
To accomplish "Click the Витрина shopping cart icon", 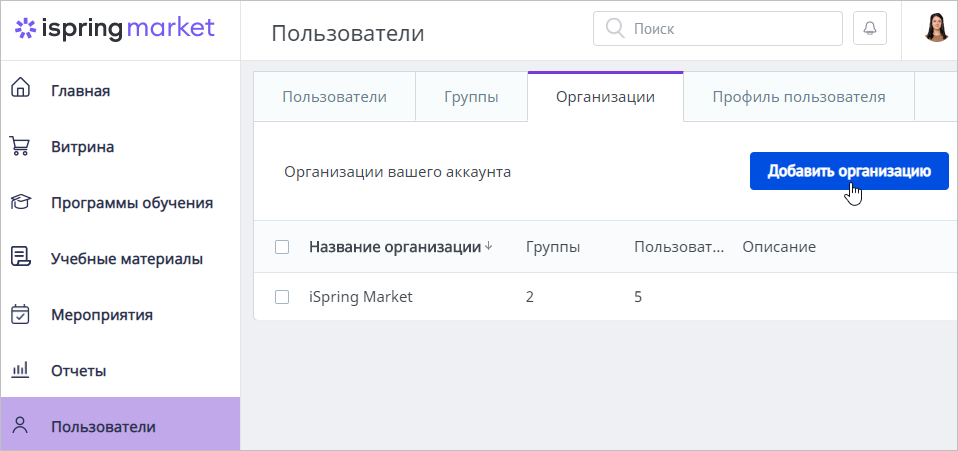I will (x=20, y=147).
